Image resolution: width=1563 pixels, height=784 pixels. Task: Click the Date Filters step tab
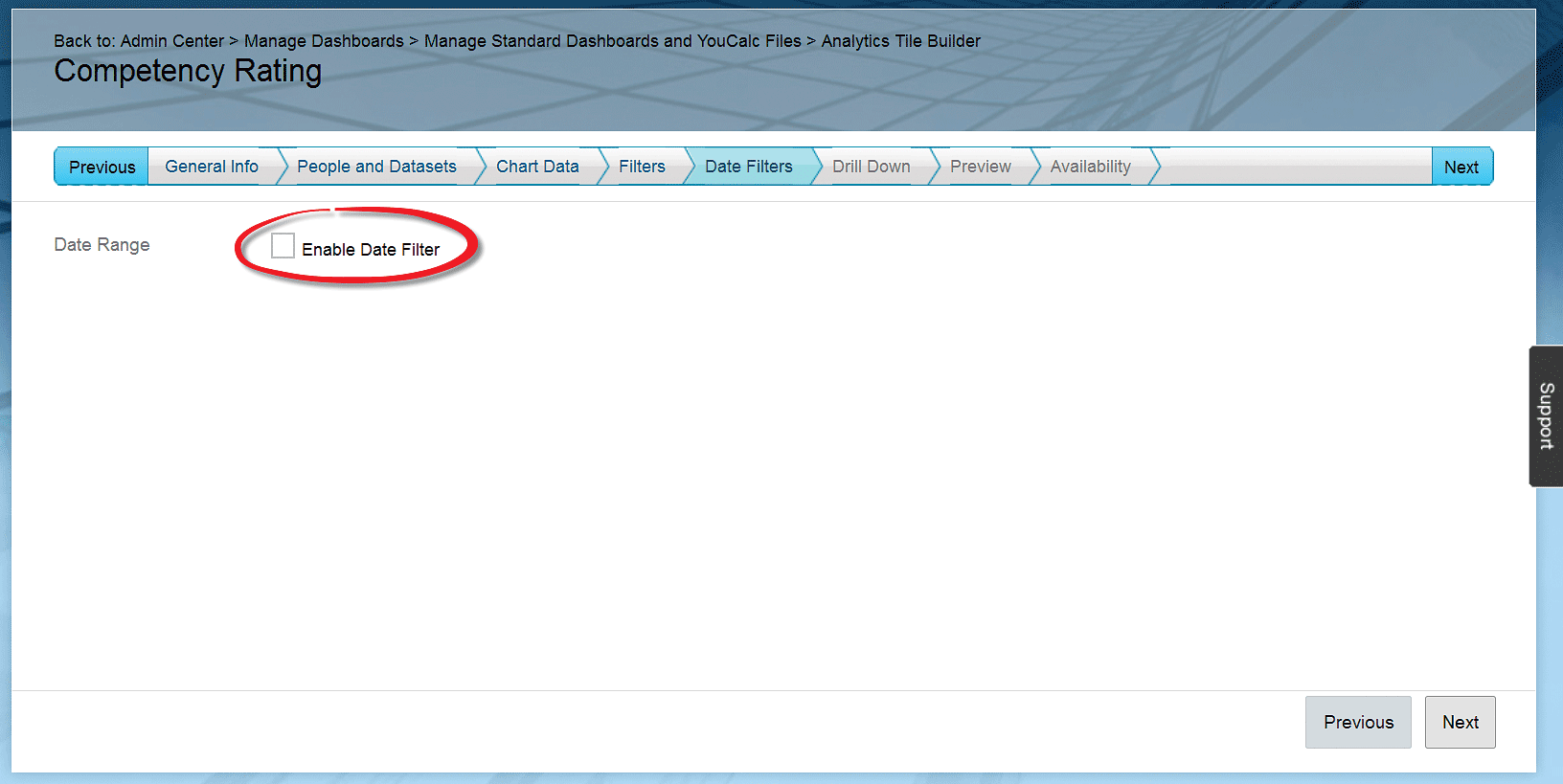[749, 167]
